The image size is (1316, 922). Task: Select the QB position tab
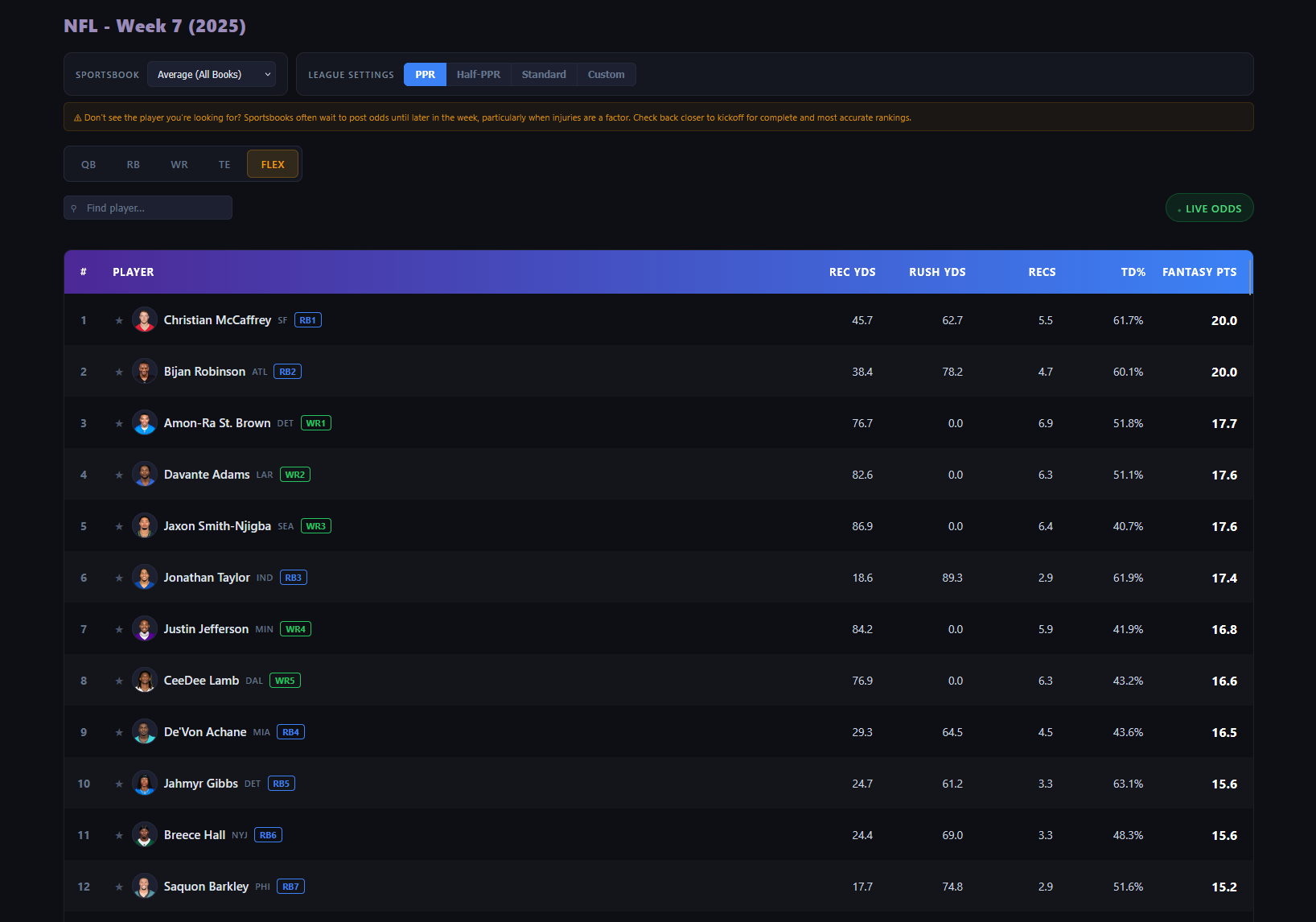88,163
